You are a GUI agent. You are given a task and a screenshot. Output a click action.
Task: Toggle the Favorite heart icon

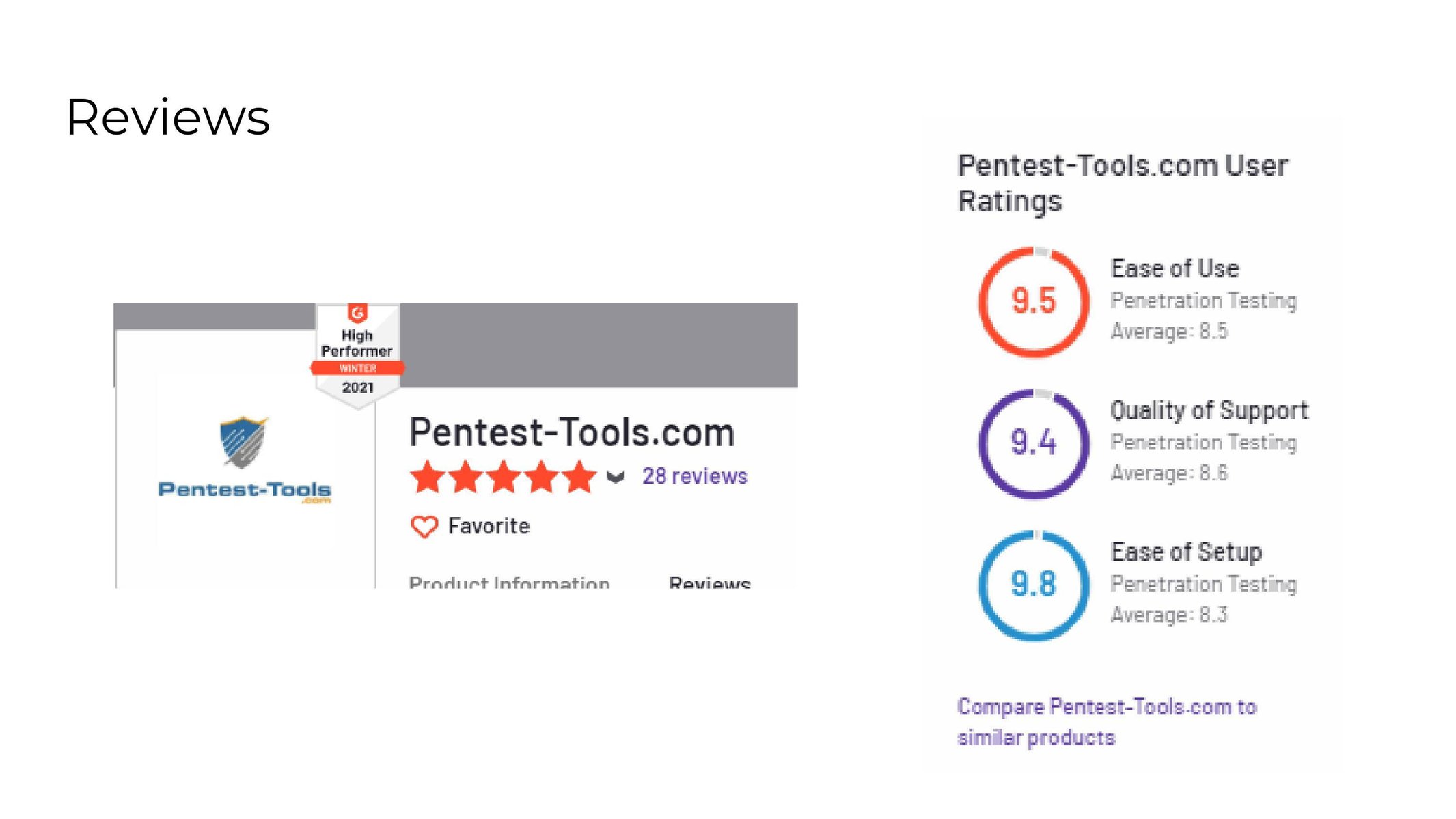424,527
